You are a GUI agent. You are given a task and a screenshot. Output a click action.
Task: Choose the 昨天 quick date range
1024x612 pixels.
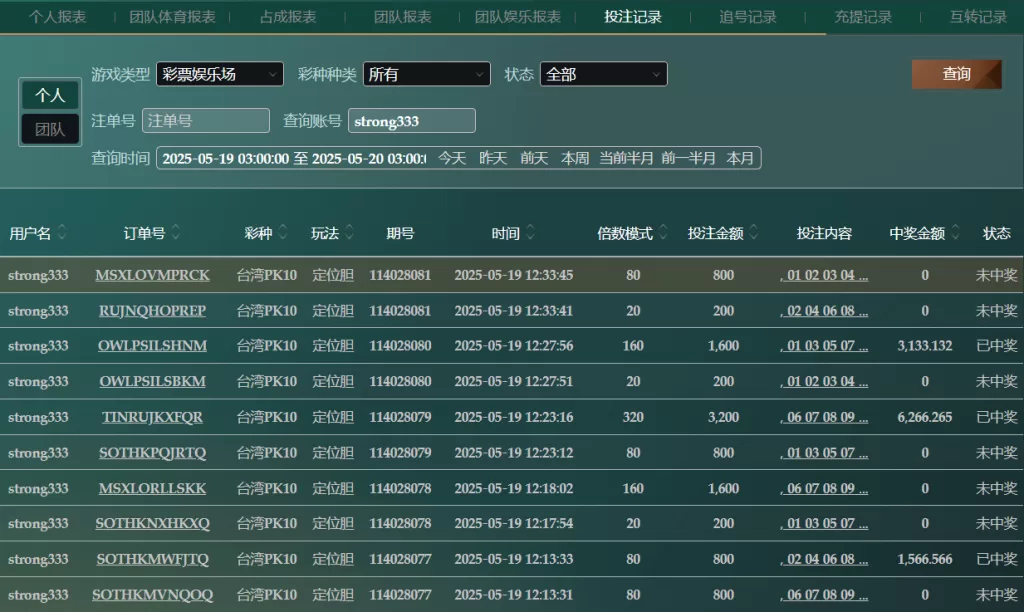coord(493,158)
